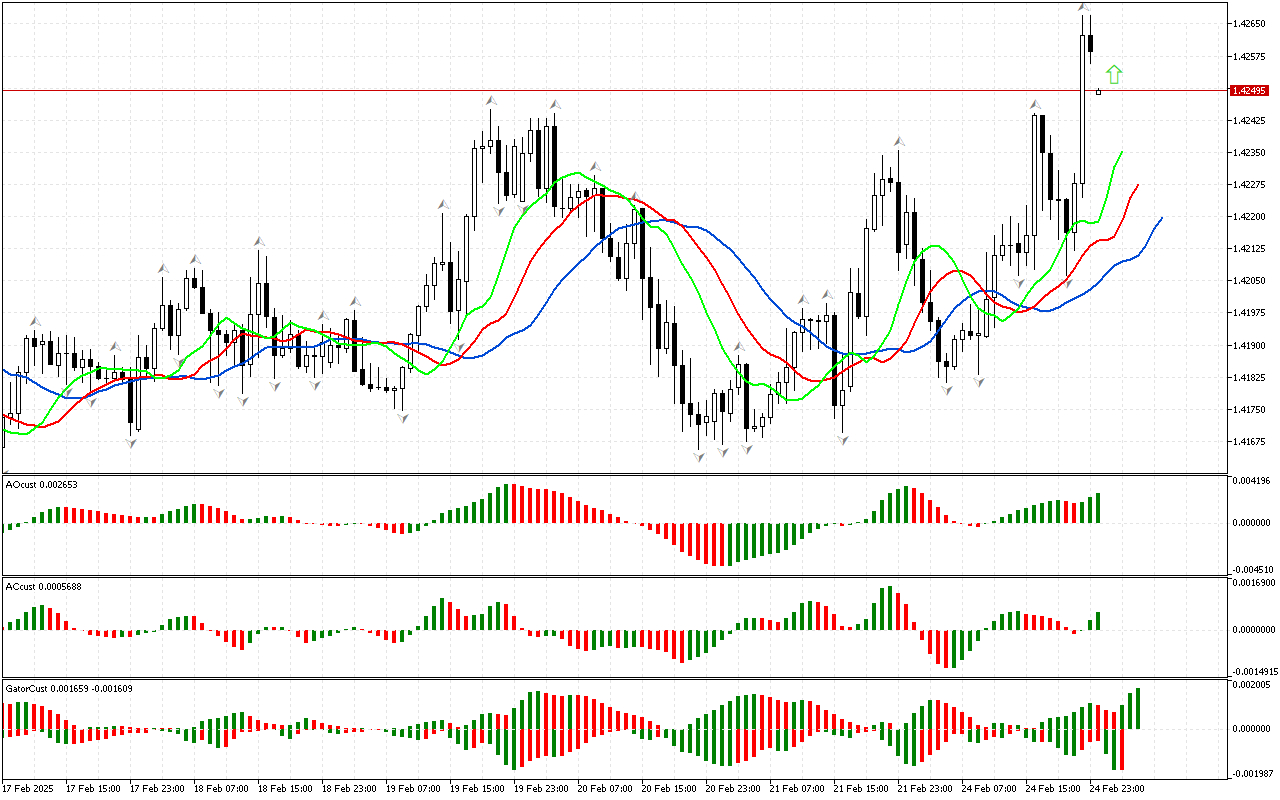Click the red 1.42495 current price label
Viewport: 1280px width, 800px height.
click(1250, 91)
